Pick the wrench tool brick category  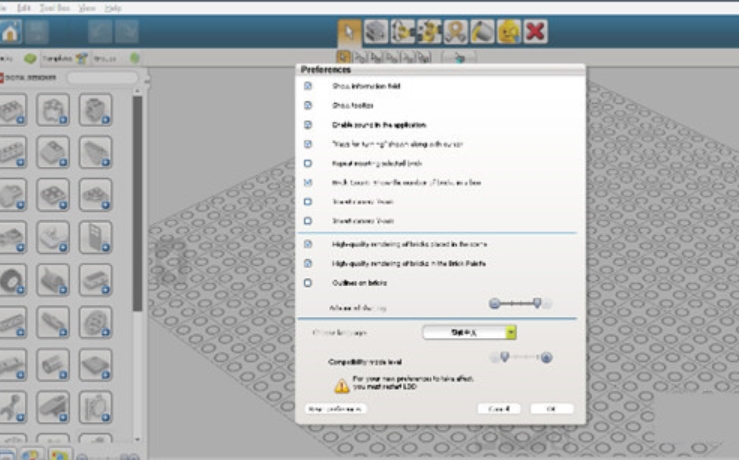pyautogui.click(x=12, y=407)
